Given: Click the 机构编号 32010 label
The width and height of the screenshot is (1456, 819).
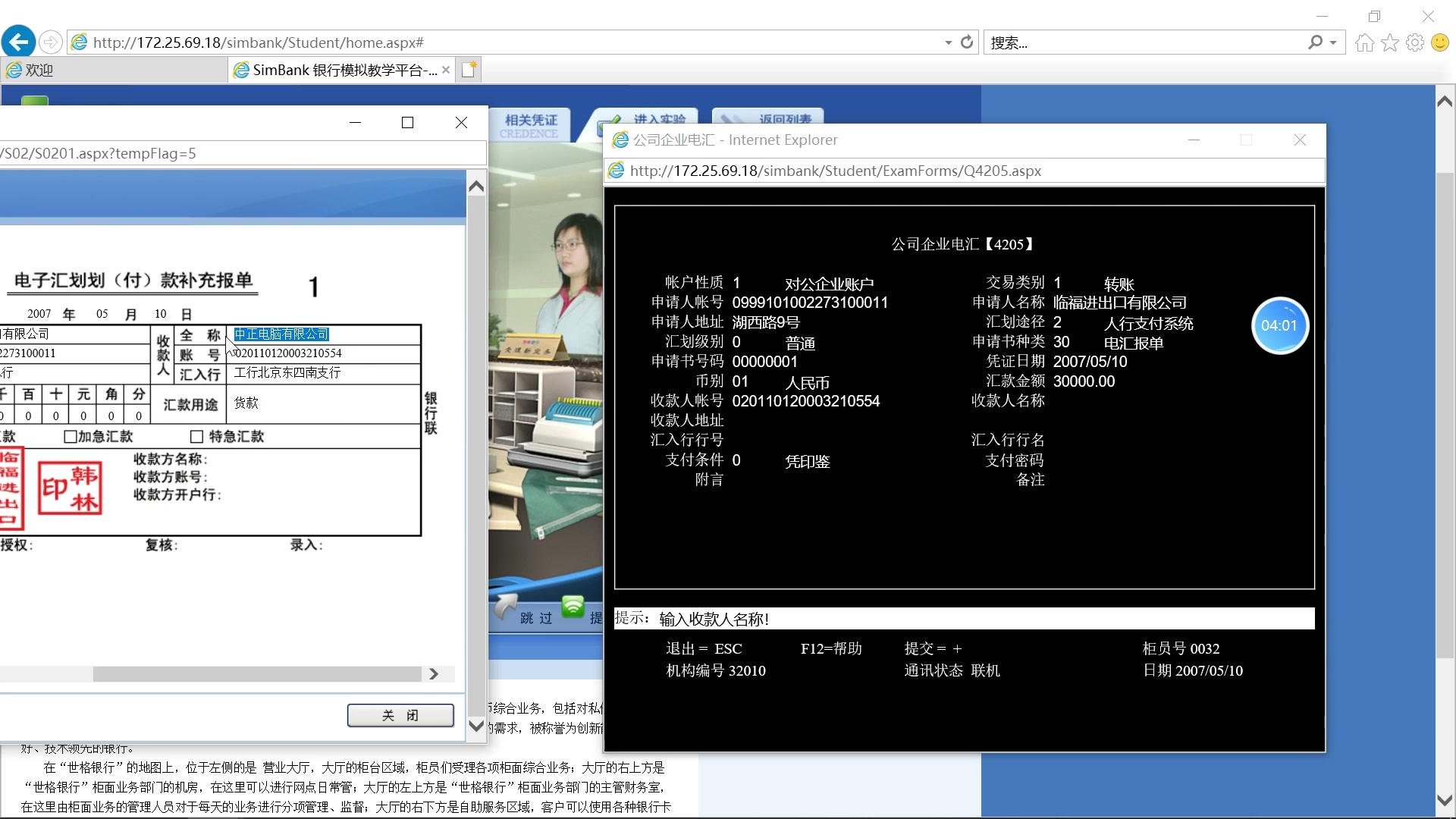Looking at the screenshot, I should [716, 671].
